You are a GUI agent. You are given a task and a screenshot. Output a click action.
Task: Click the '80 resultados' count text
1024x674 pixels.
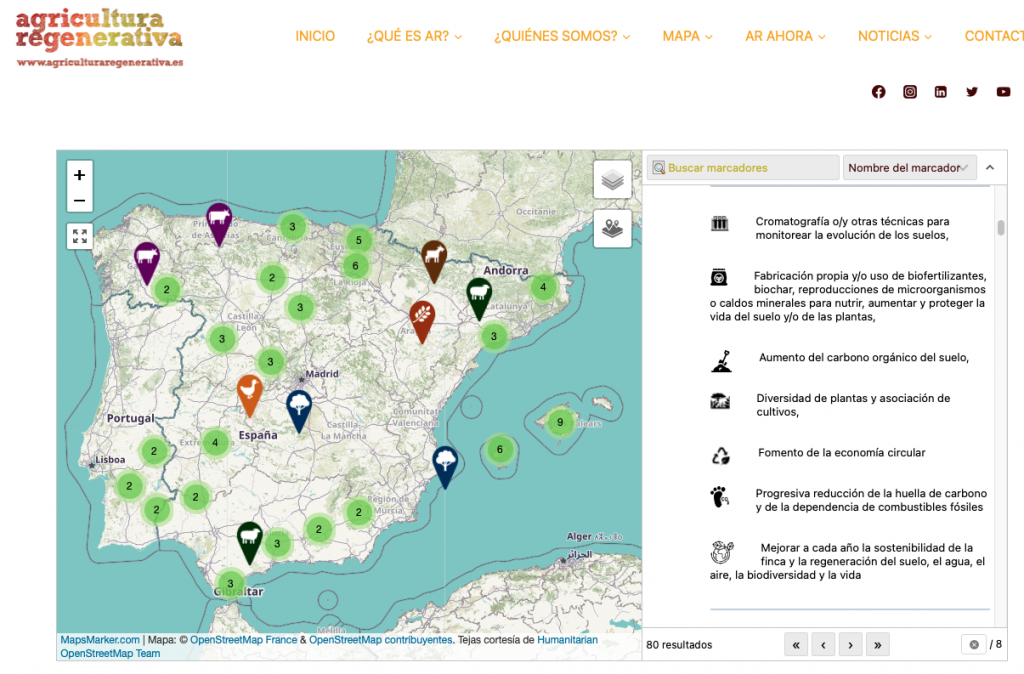[679, 645]
